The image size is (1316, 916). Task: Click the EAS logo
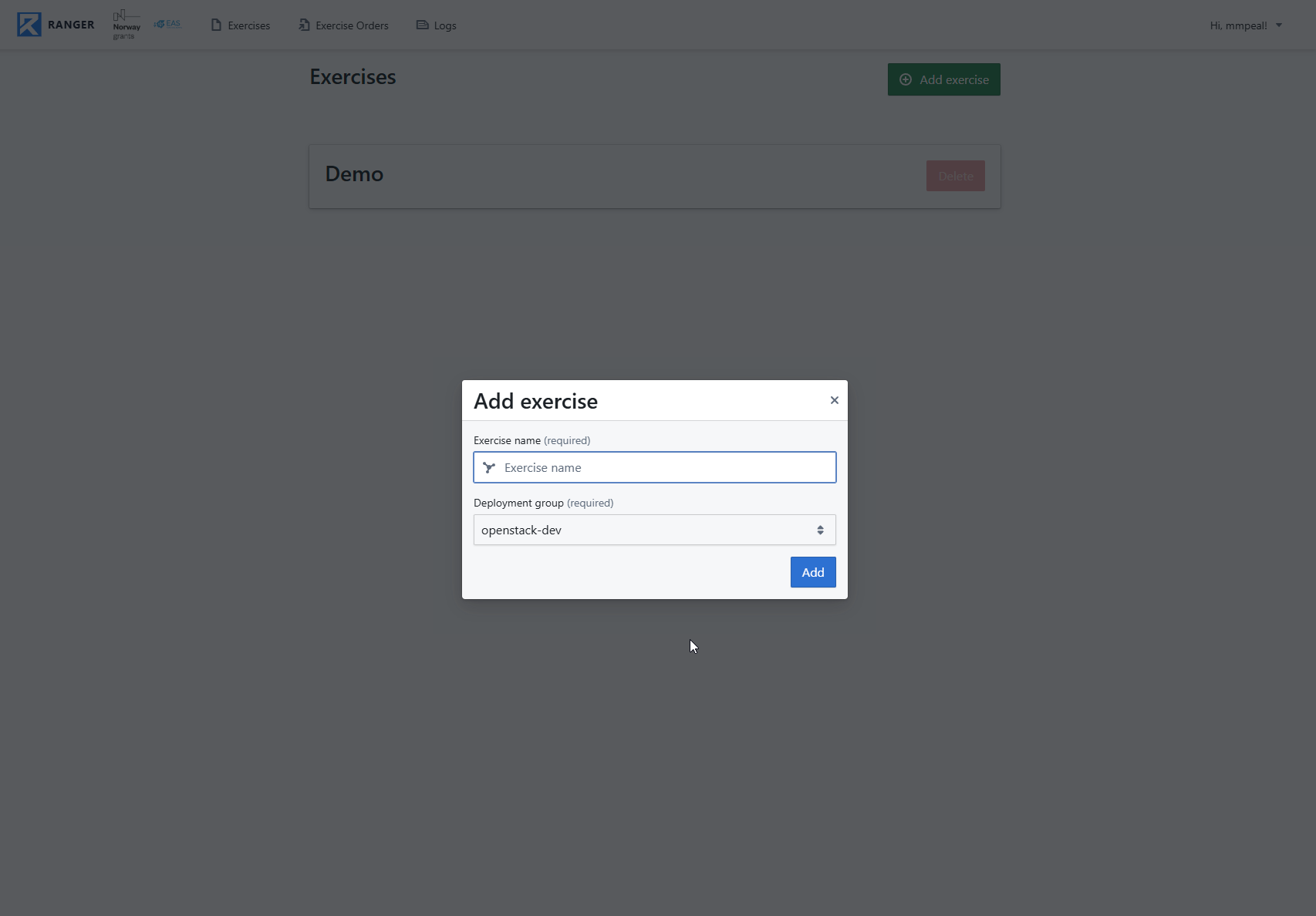click(167, 24)
